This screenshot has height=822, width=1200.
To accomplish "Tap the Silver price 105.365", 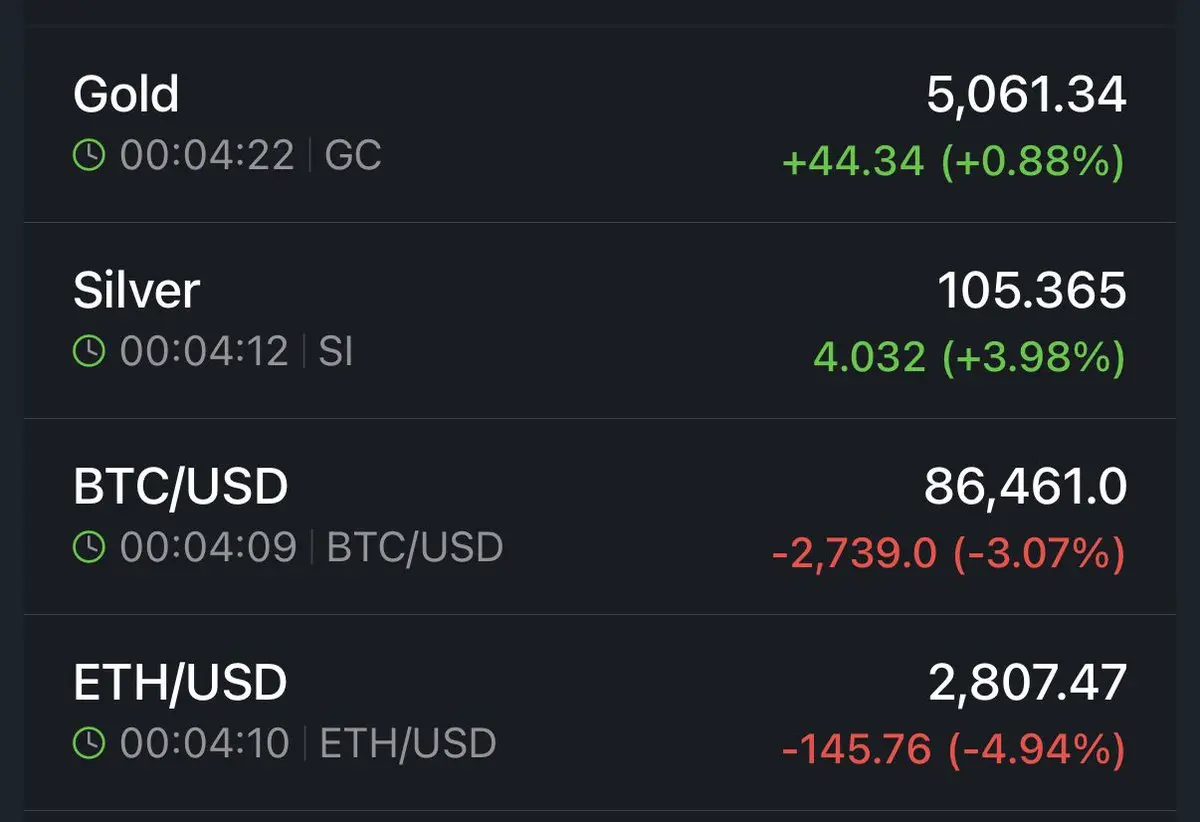I will [1032, 292].
